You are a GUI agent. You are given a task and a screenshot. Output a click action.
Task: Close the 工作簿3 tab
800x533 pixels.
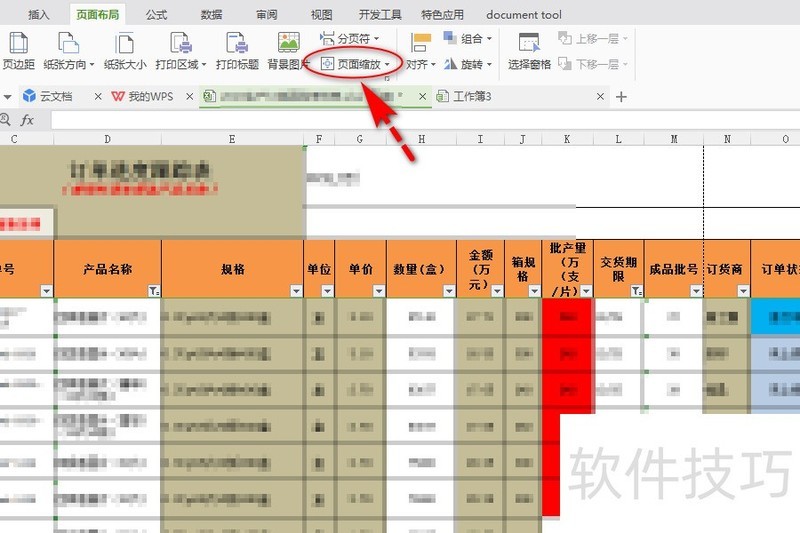point(601,96)
